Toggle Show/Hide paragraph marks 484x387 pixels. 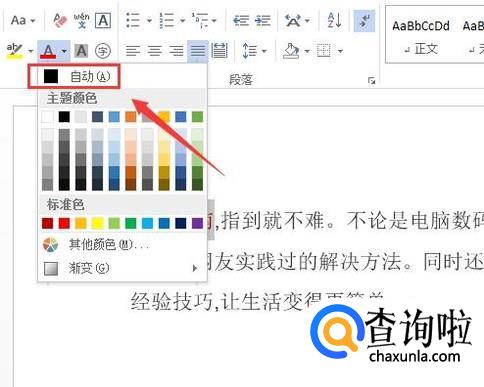[364, 21]
